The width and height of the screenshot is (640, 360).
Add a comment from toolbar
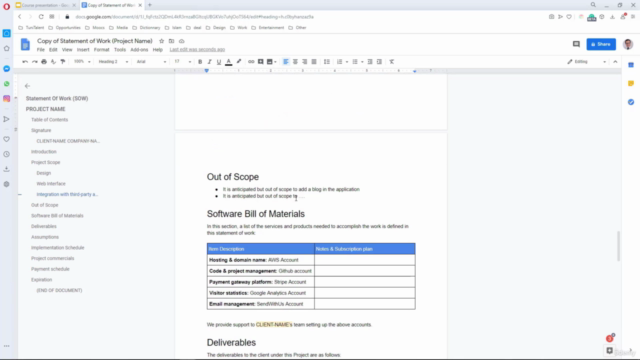[x=260, y=62]
